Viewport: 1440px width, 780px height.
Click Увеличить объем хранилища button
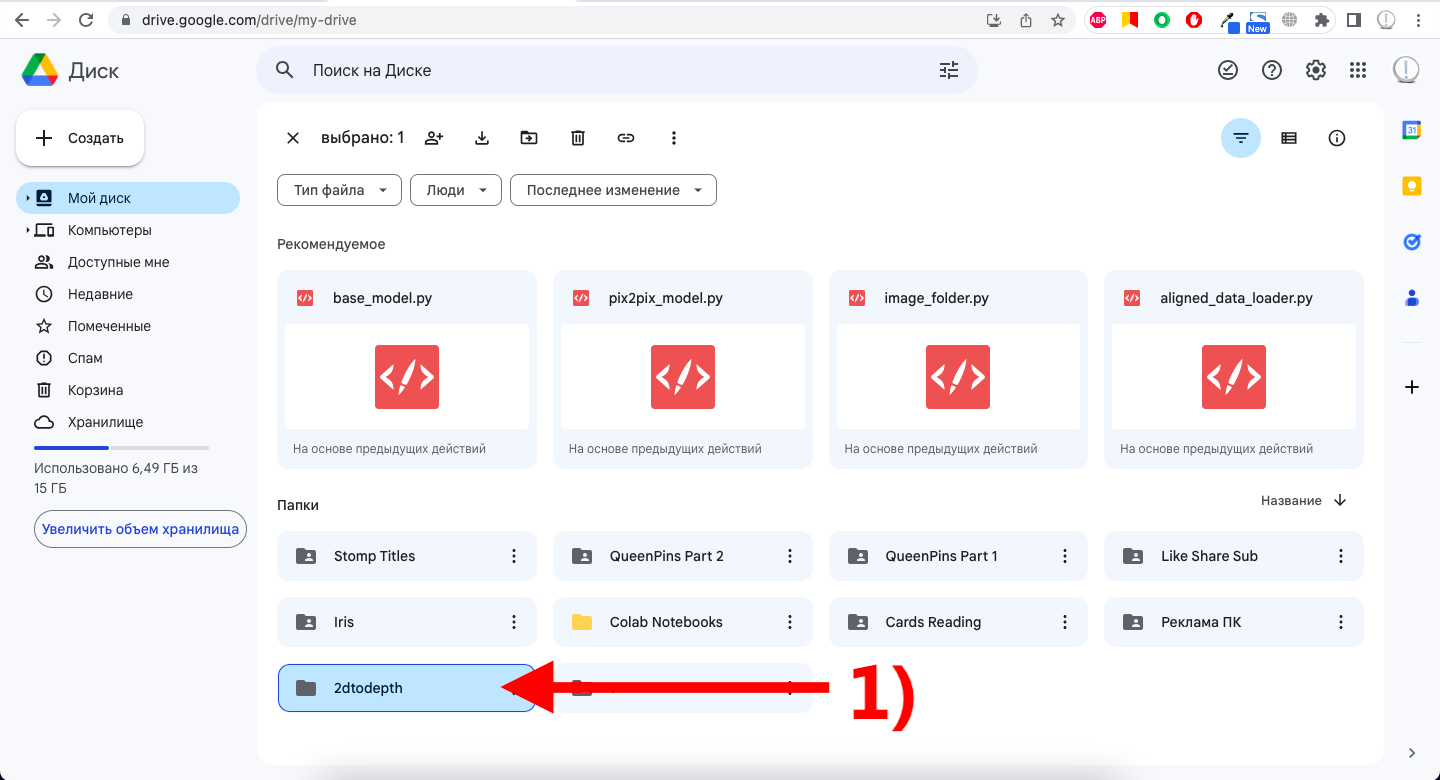(140, 529)
